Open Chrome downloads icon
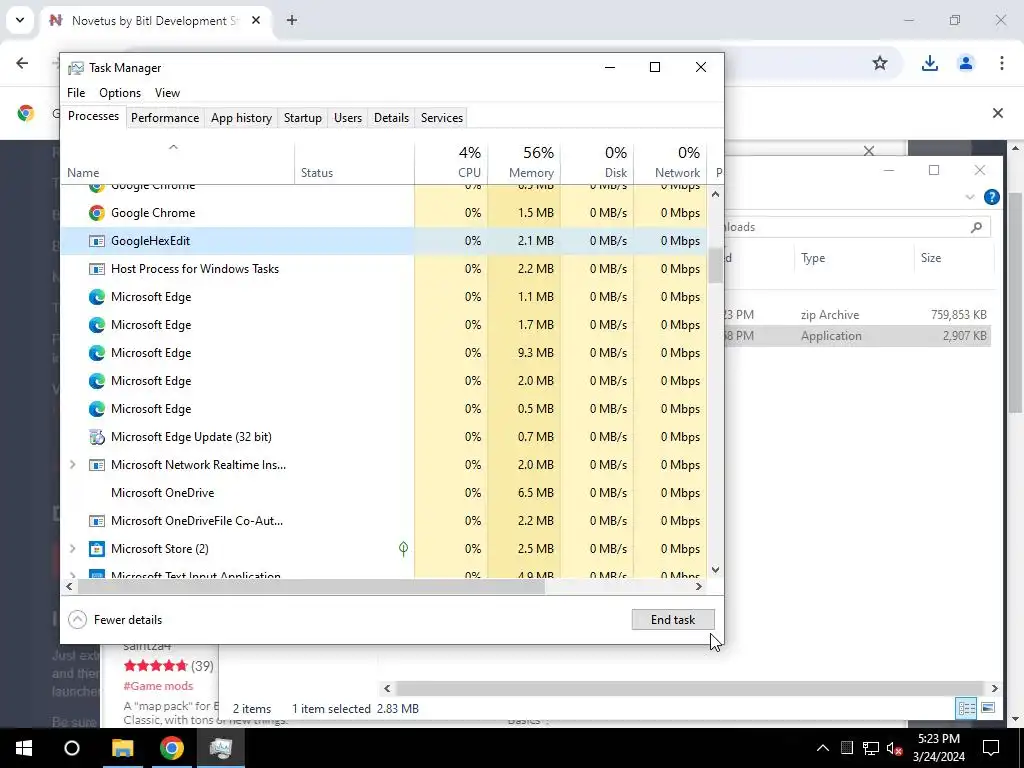Image resolution: width=1024 pixels, height=768 pixels. (x=929, y=63)
